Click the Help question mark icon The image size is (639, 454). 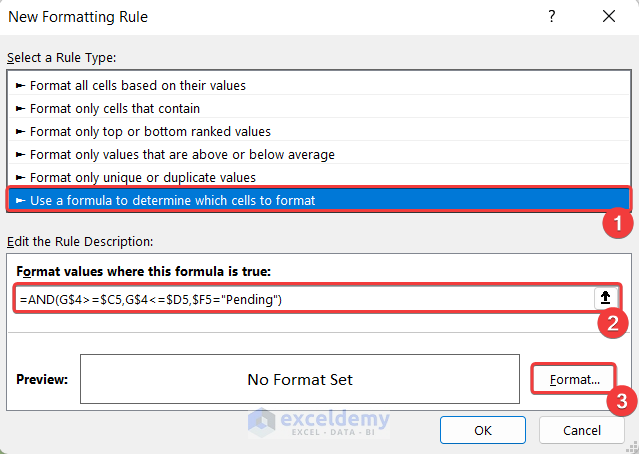552,17
